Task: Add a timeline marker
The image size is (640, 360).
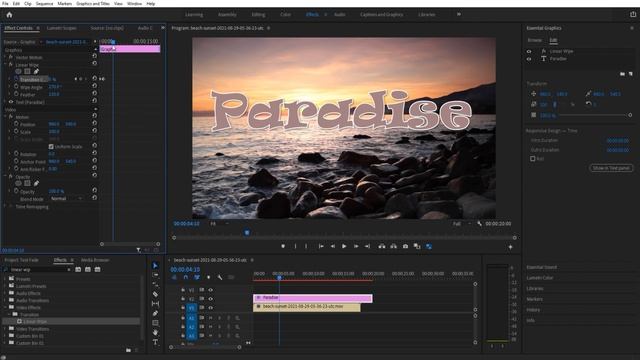Action: (208, 277)
